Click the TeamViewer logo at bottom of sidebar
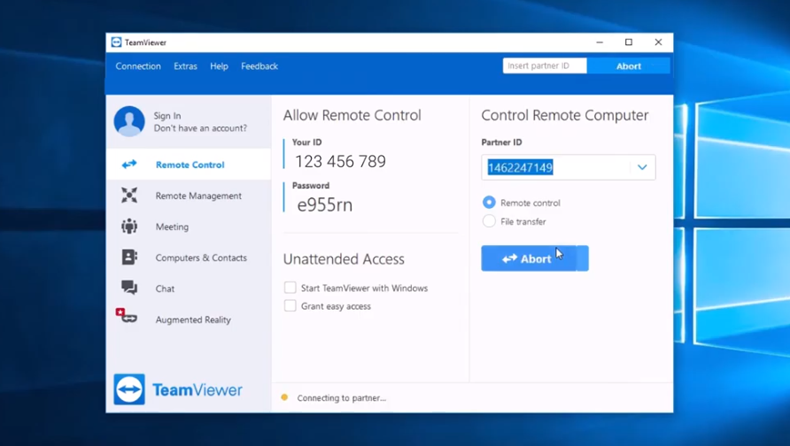Screen dimensions: 790x446 point(178,389)
